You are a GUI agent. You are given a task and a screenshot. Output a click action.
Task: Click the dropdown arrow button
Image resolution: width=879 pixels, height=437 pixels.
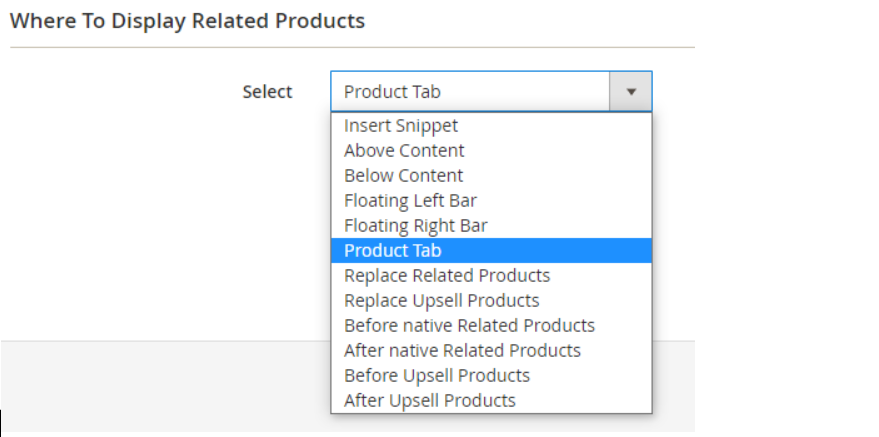pyautogui.click(x=631, y=91)
